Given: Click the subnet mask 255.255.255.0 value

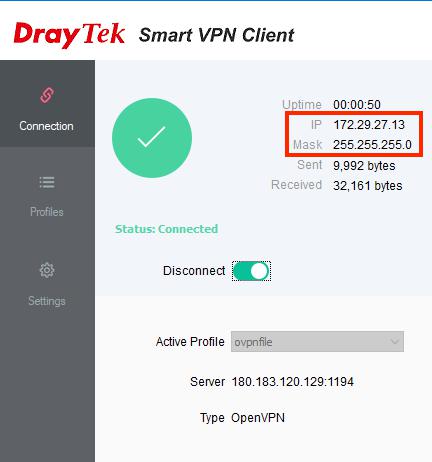Looking at the screenshot, I should [372, 145].
